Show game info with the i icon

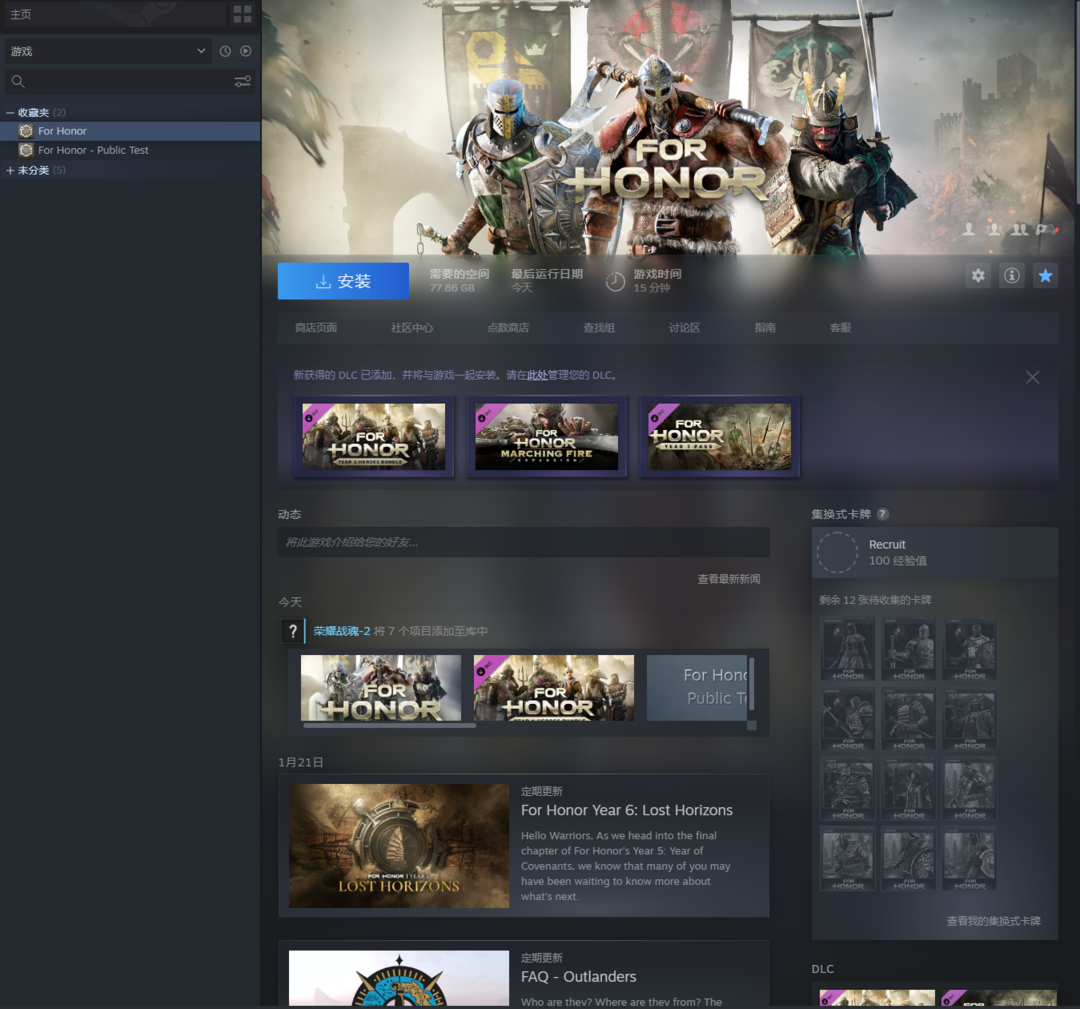pyautogui.click(x=1012, y=276)
